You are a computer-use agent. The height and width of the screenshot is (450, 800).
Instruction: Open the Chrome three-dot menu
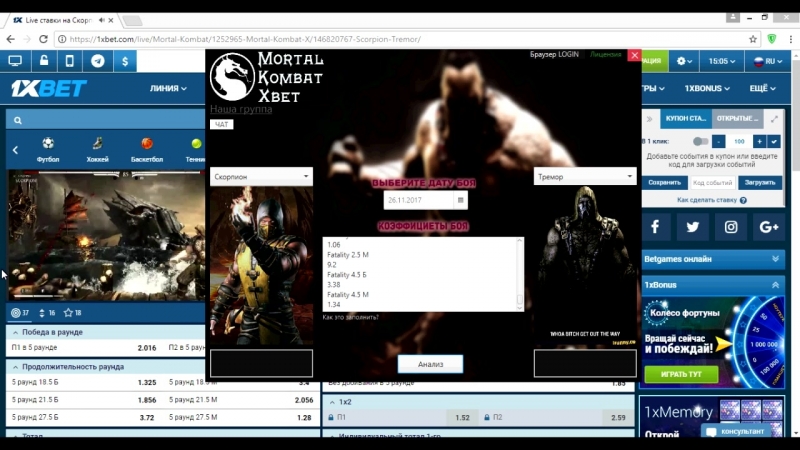coord(790,39)
